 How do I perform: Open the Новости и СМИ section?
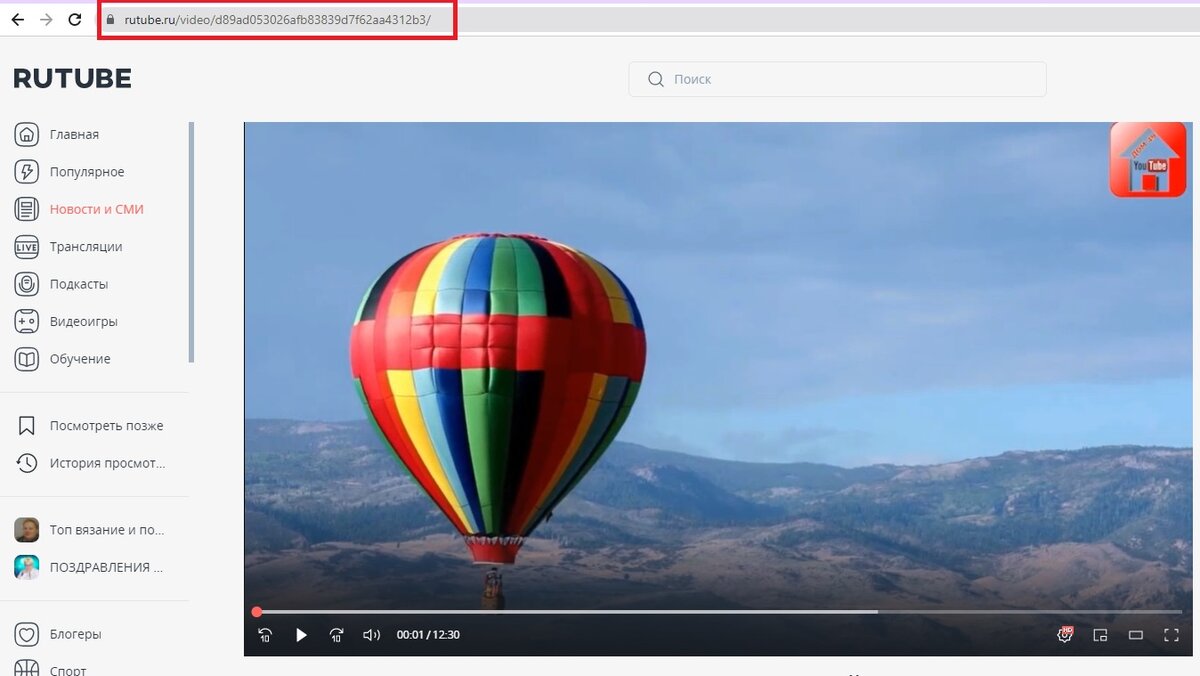coord(97,209)
